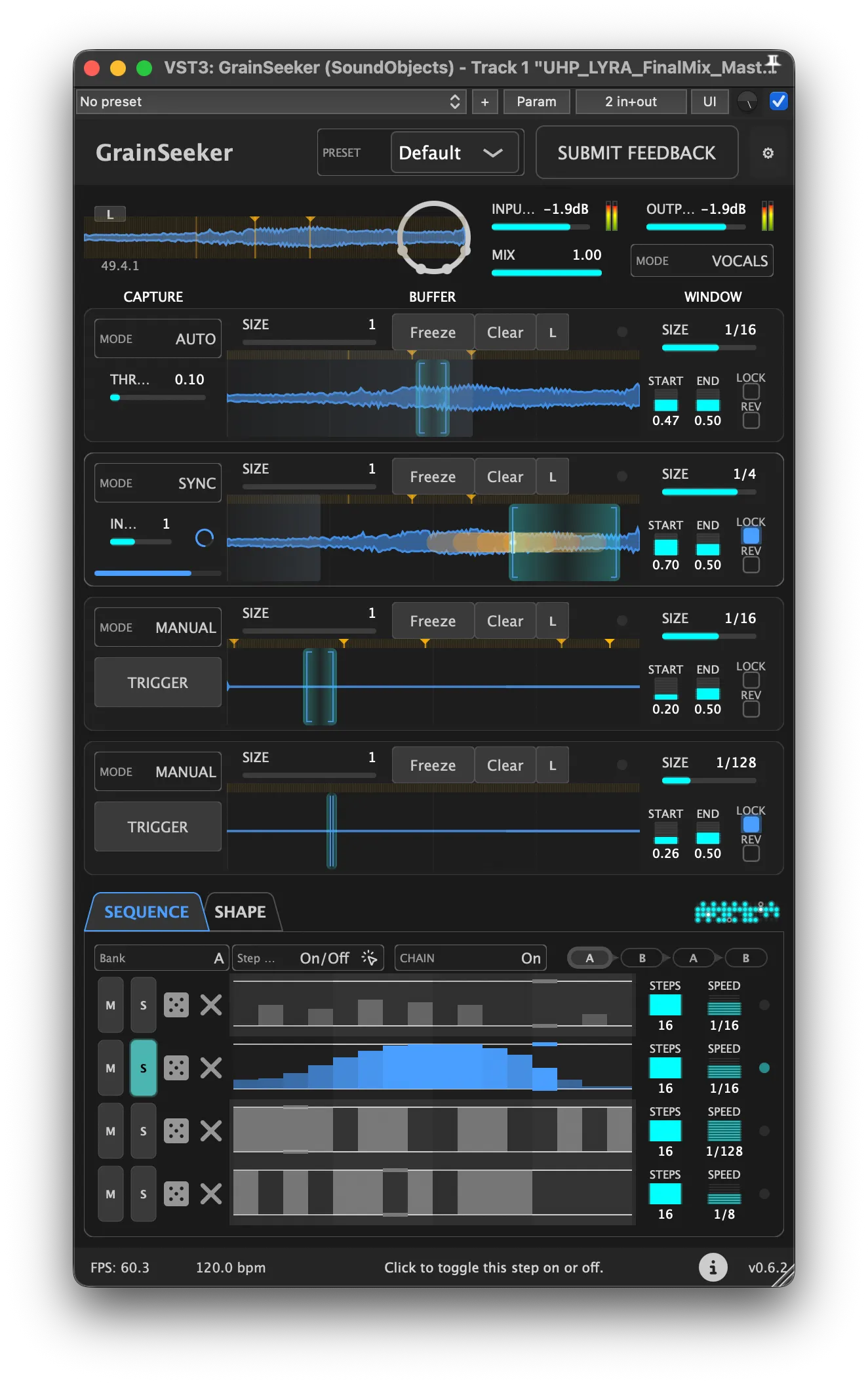Click the step edit cursor sparkle icon
Image resolution: width=868 pixels, height=1384 pixels.
[x=369, y=958]
